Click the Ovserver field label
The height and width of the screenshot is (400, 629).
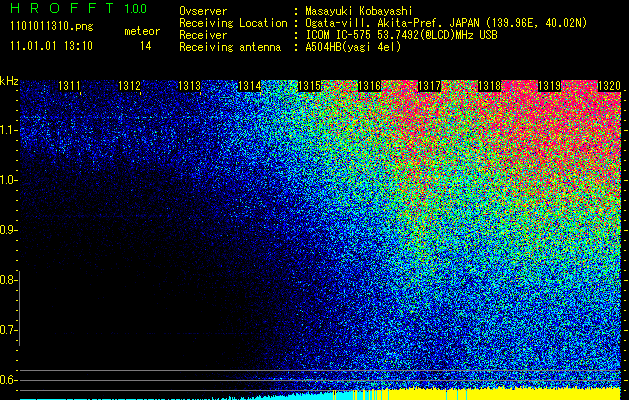(203, 11)
